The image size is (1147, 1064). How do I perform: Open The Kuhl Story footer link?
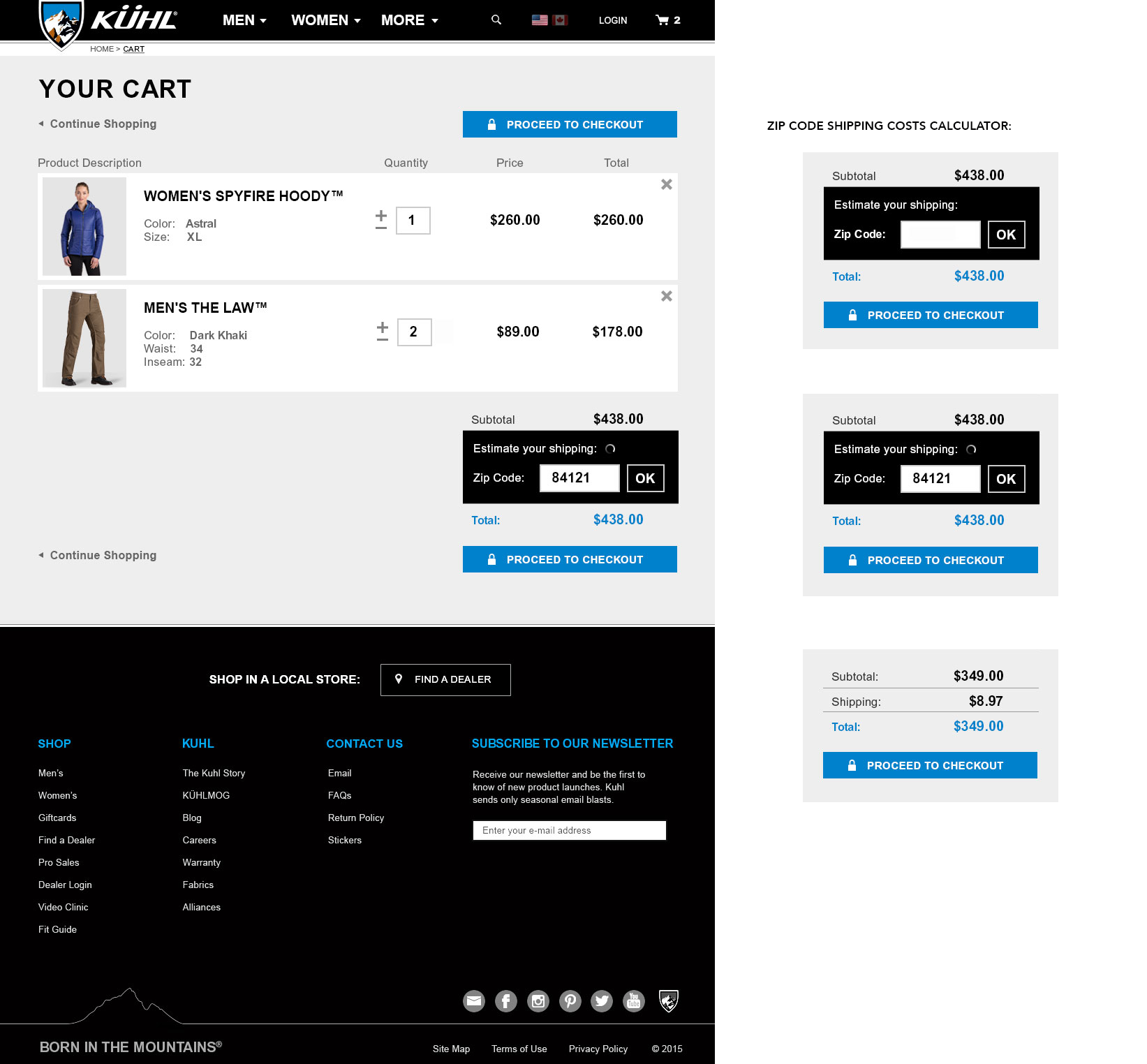pyautogui.click(x=214, y=773)
